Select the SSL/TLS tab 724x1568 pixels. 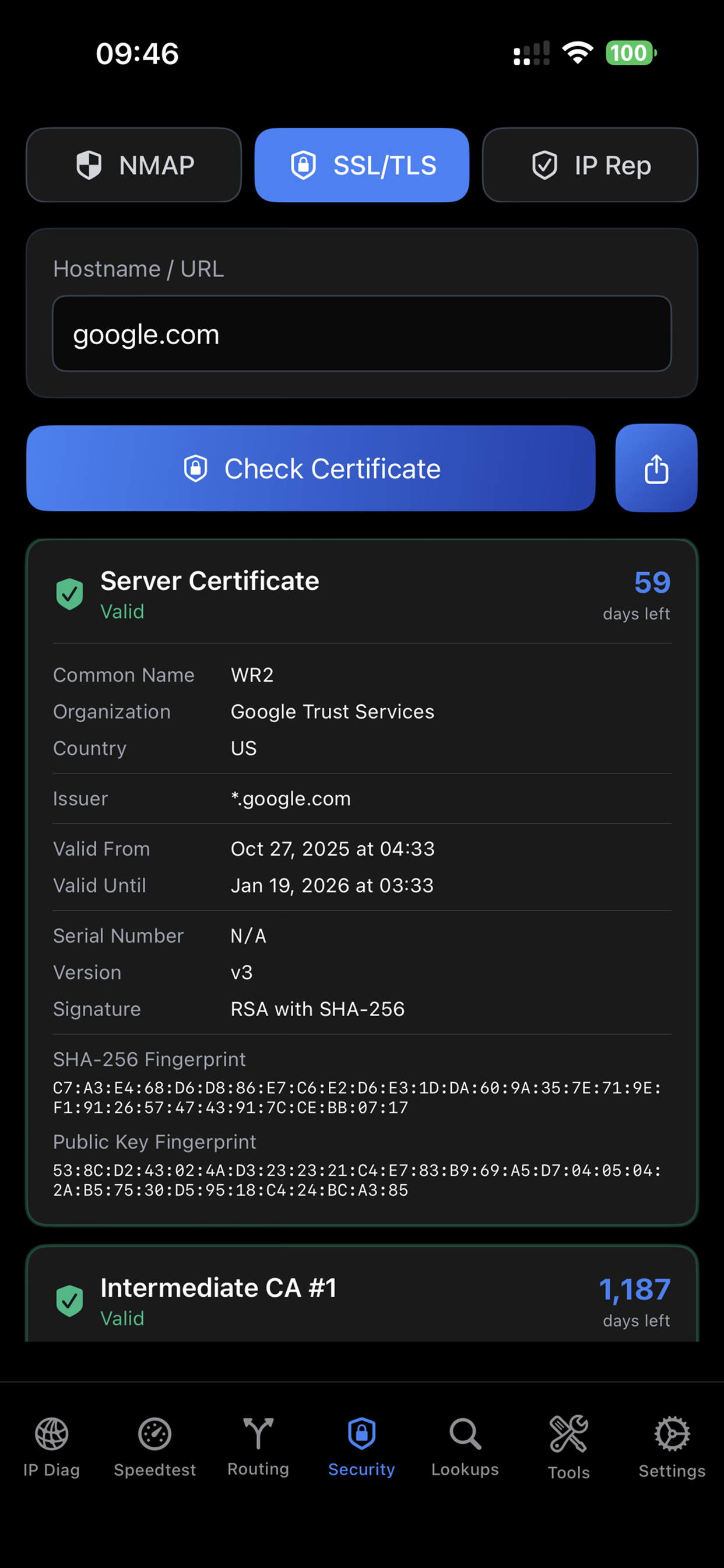click(362, 165)
